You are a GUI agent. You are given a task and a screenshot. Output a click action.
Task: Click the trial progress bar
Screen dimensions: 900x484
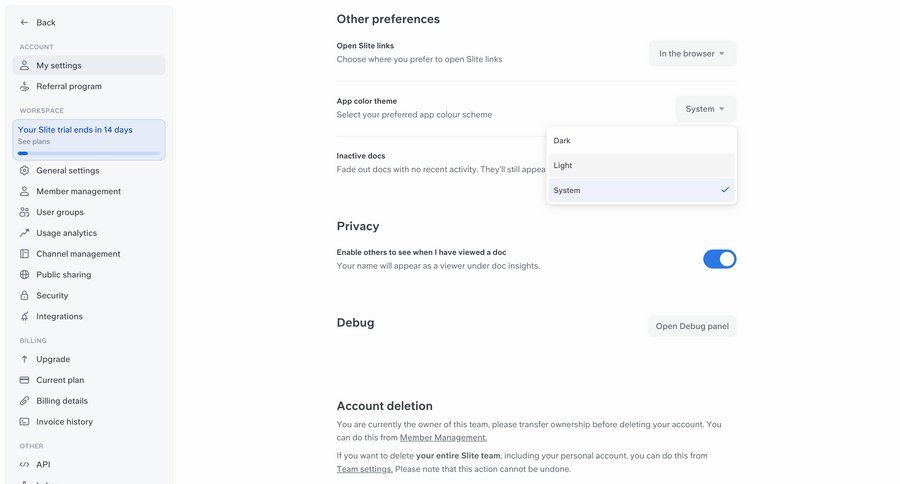click(89, 153)
